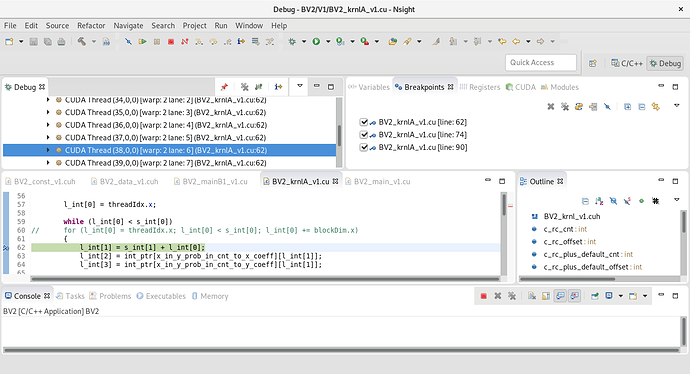Expand CUDA Thread (35,0,0) tree row

(48, 112)
